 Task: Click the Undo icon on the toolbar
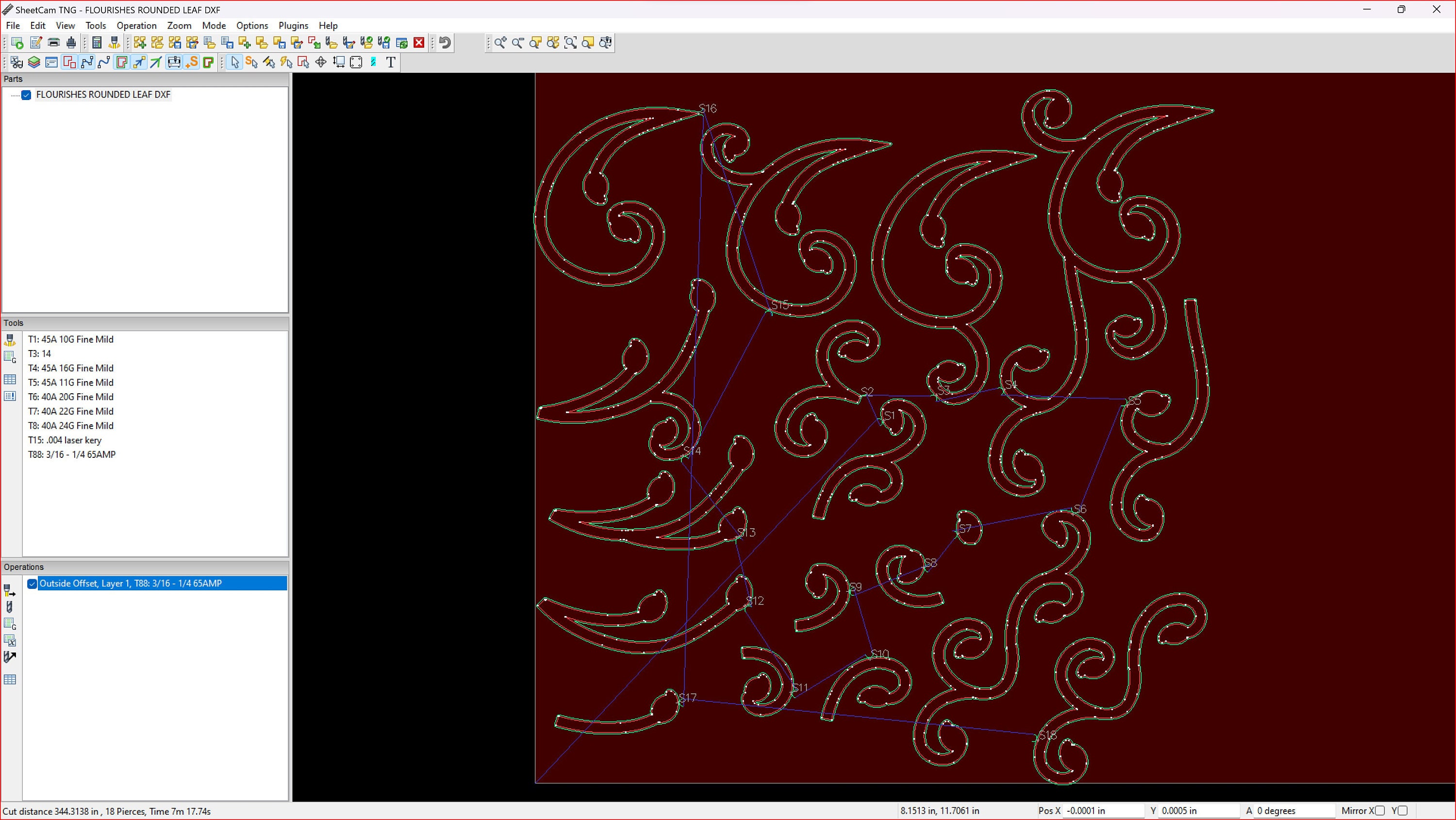[x=444, y=42]
